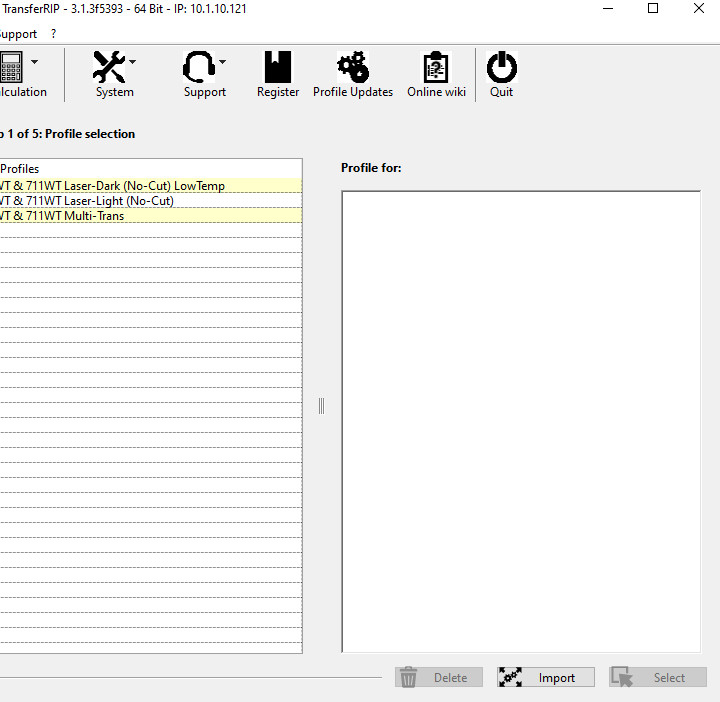Screen dimensions: 720x702
Task: Select the Laser-Light (No-Cut) profile
Action: click(x=151, y=201)
